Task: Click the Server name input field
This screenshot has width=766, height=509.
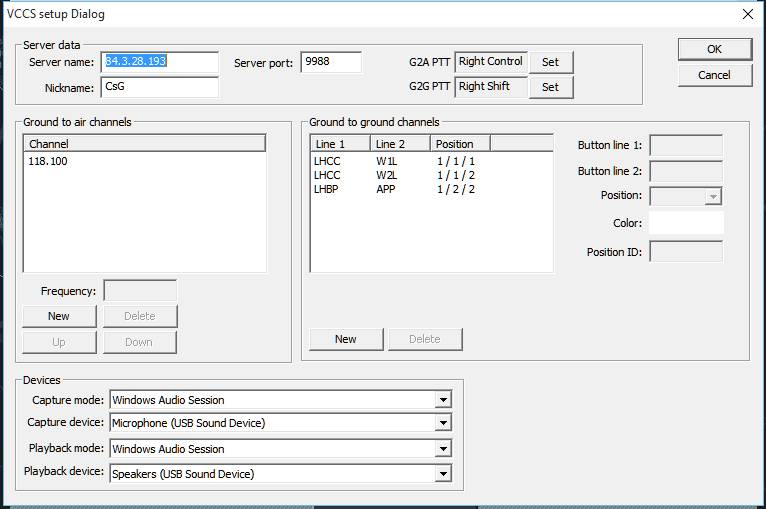Action: tap(160, 62)
